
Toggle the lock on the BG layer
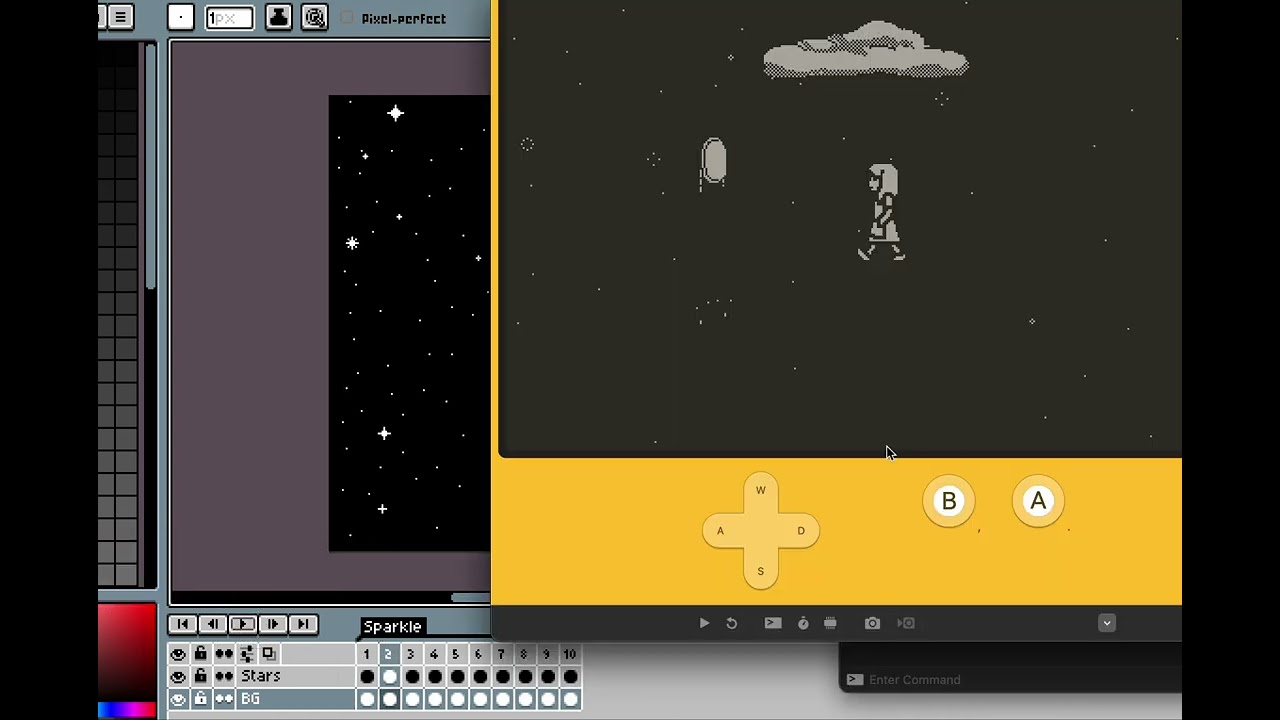[201, 699]
